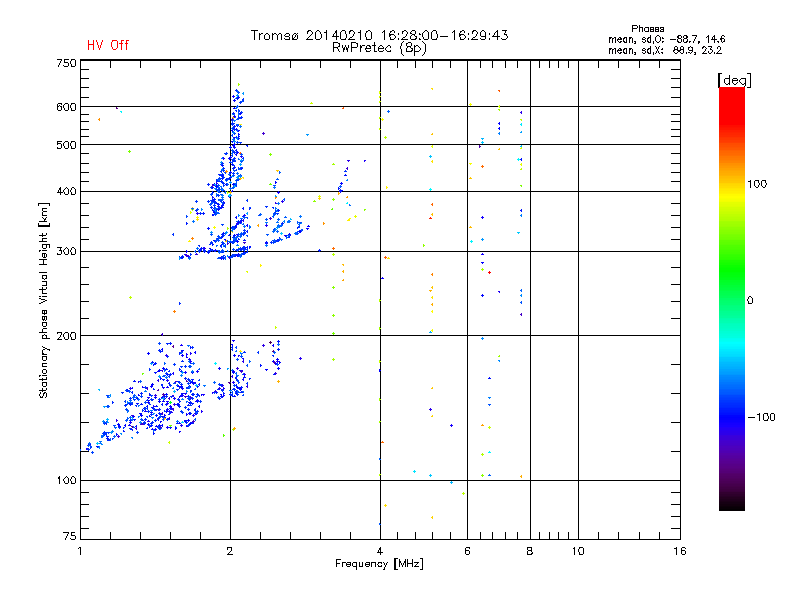Click the colorbar tick label '-100'
This screenshot has height=600, width=800.
(762, 417)
